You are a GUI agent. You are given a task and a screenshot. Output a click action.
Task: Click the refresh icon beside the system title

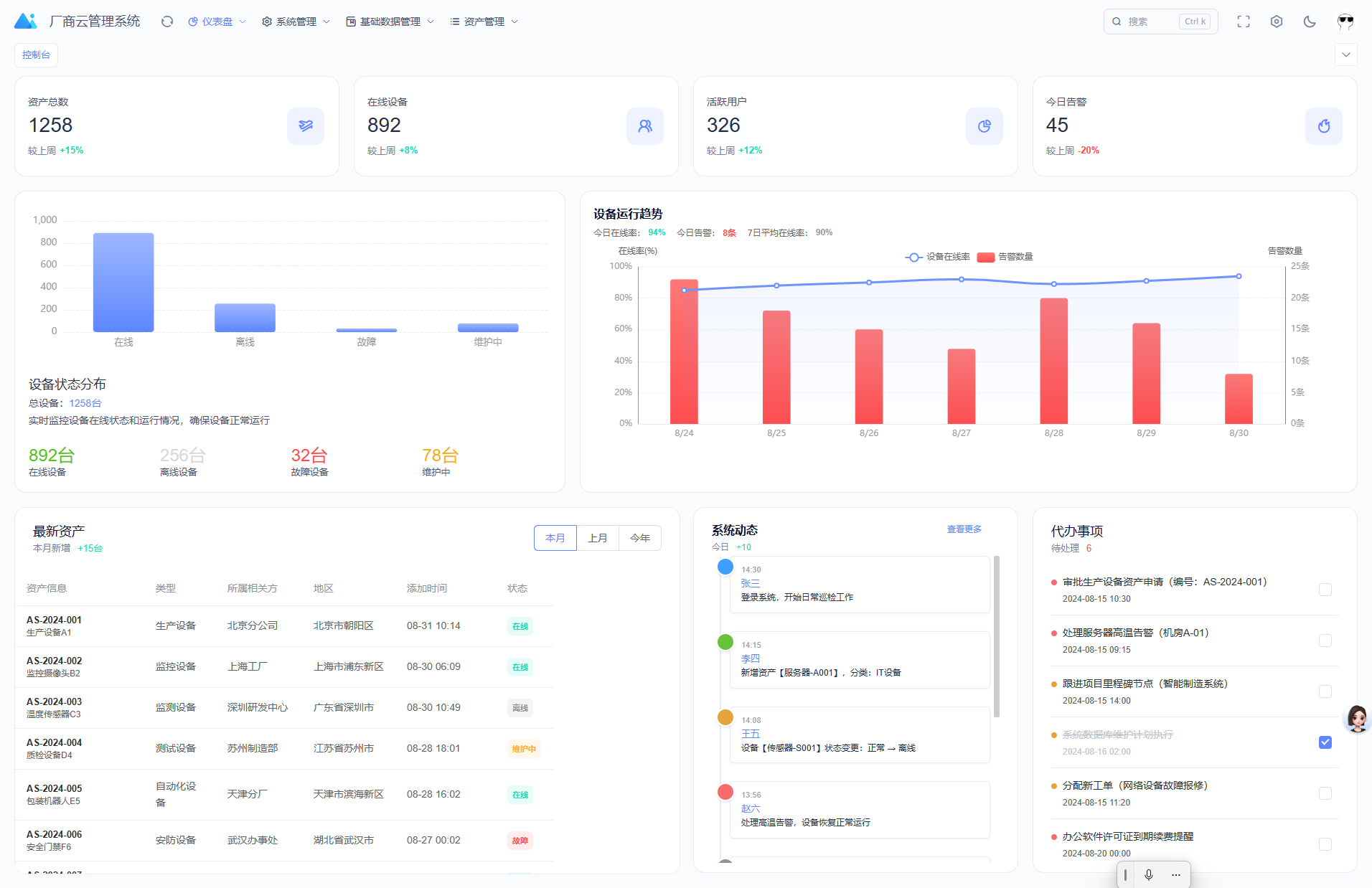(167, 22)
